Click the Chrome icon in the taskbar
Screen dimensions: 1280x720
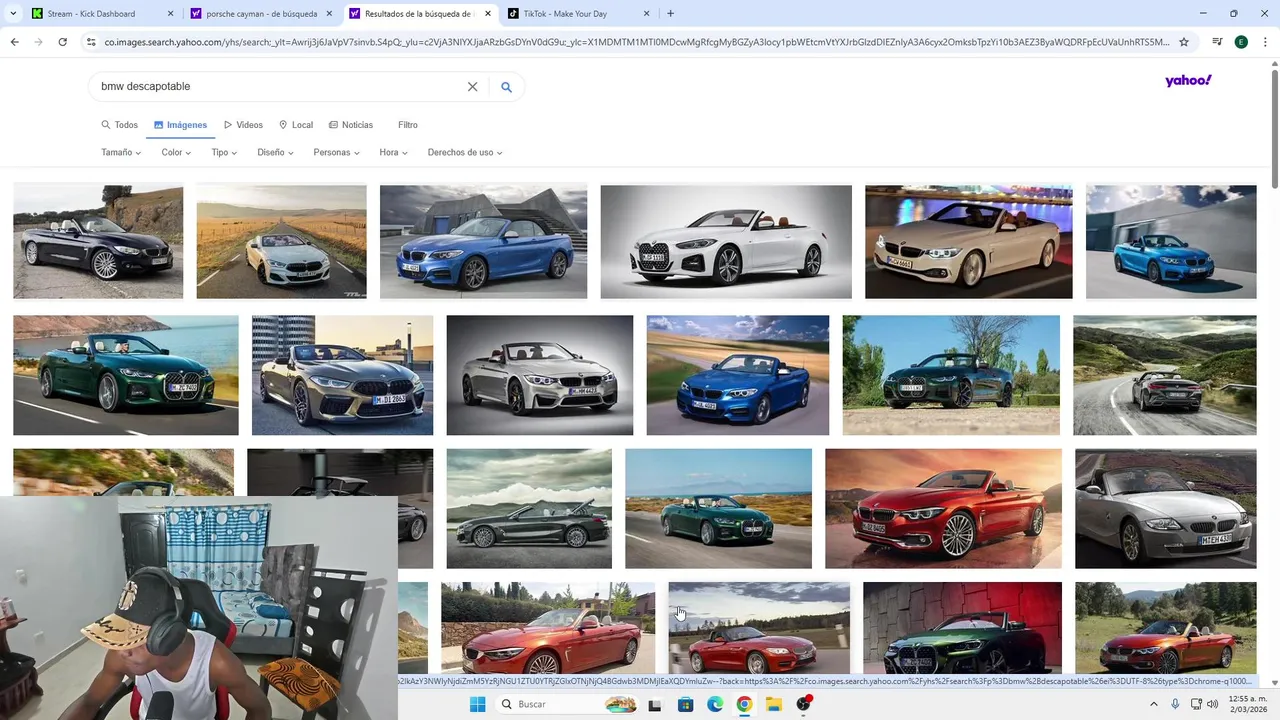tap(744, 704)
